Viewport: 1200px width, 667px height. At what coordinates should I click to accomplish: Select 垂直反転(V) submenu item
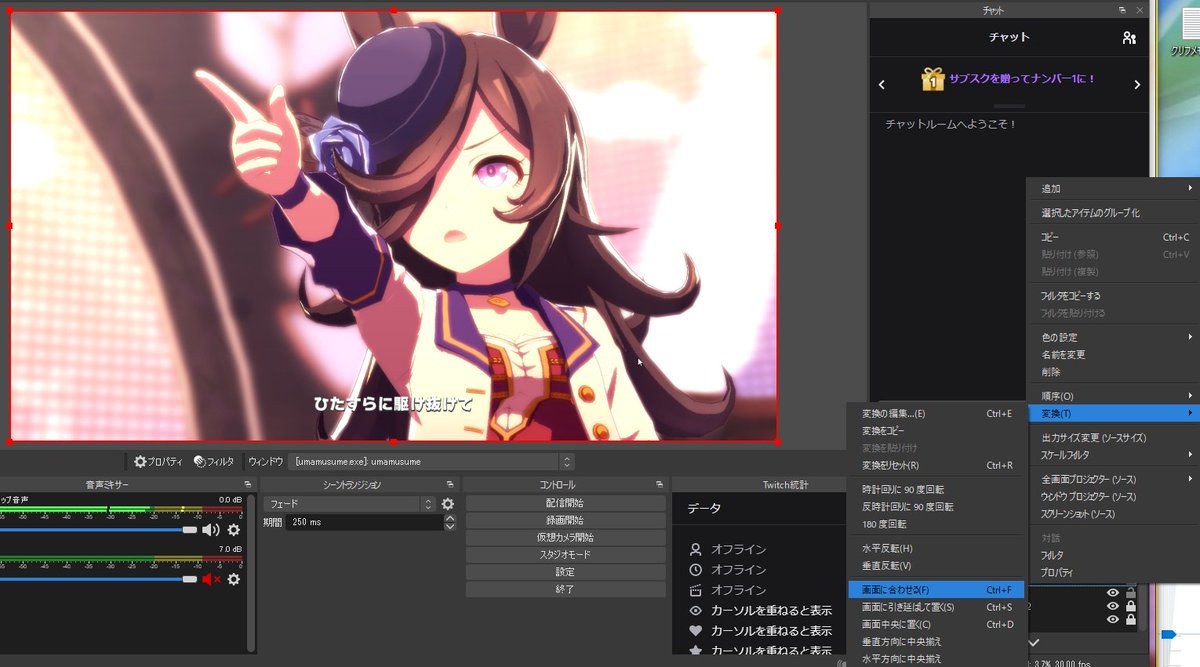coord(936,566)
